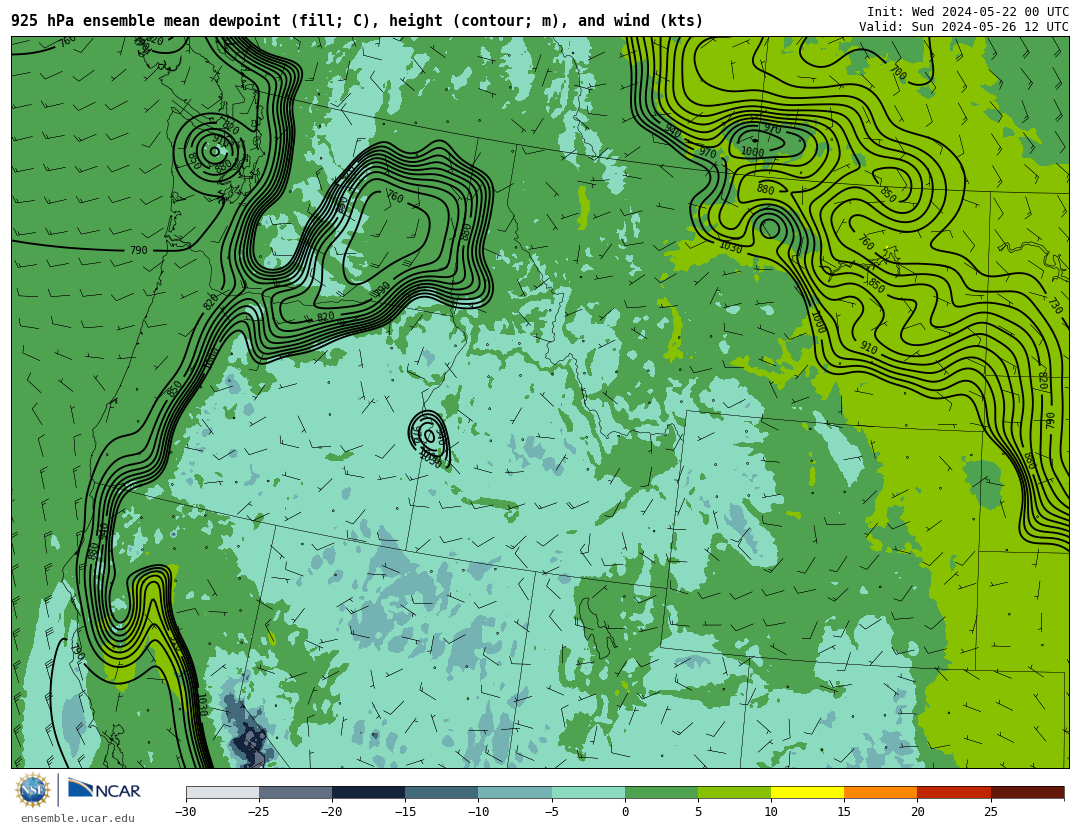Pick the dark brown above-25 colorbar swatch
Screen dimensions: 1080x831
[1028, 792]
